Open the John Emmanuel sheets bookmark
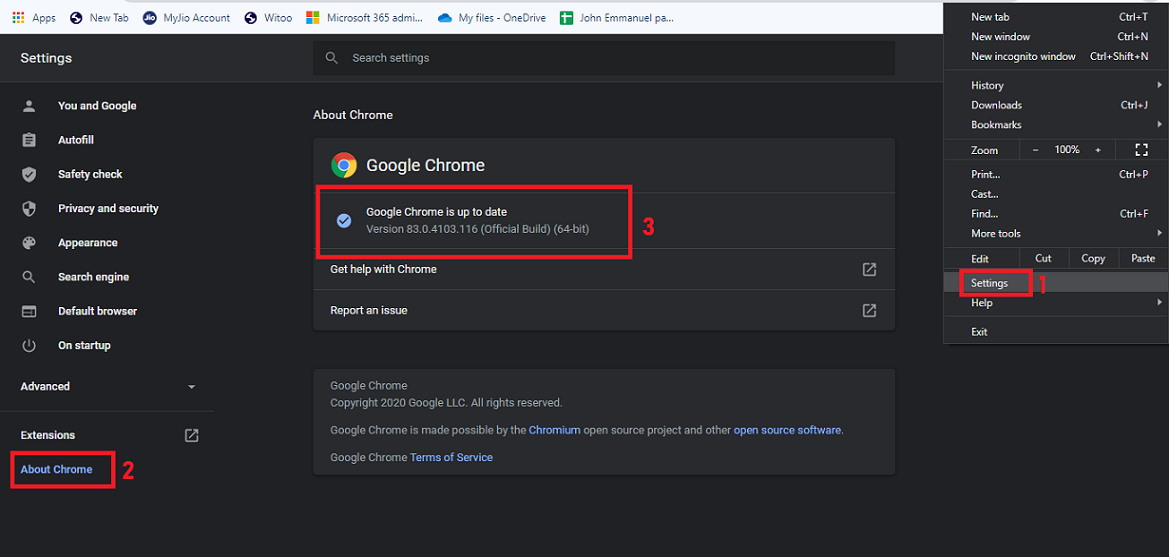 click(617, 18)
